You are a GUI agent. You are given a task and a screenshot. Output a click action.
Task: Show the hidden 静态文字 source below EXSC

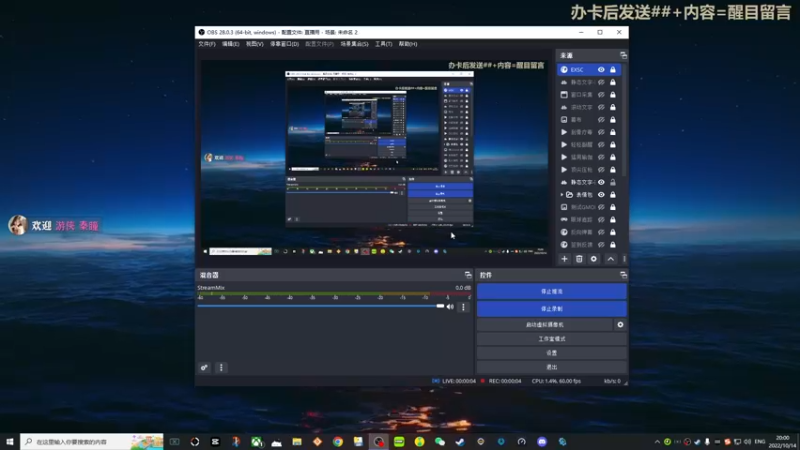pos(601,82)
